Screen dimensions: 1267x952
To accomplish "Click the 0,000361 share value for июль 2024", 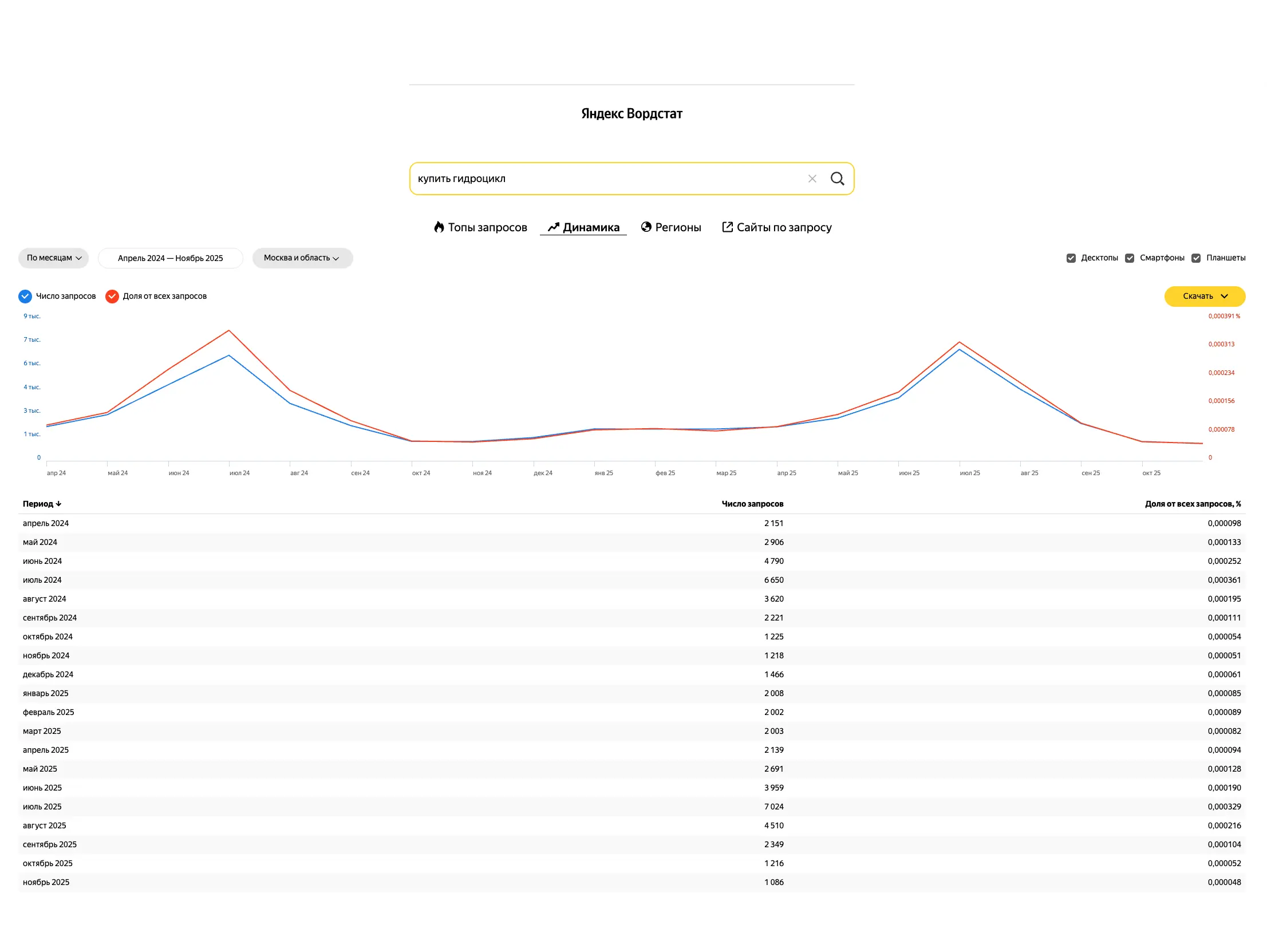I will 1224,580.
